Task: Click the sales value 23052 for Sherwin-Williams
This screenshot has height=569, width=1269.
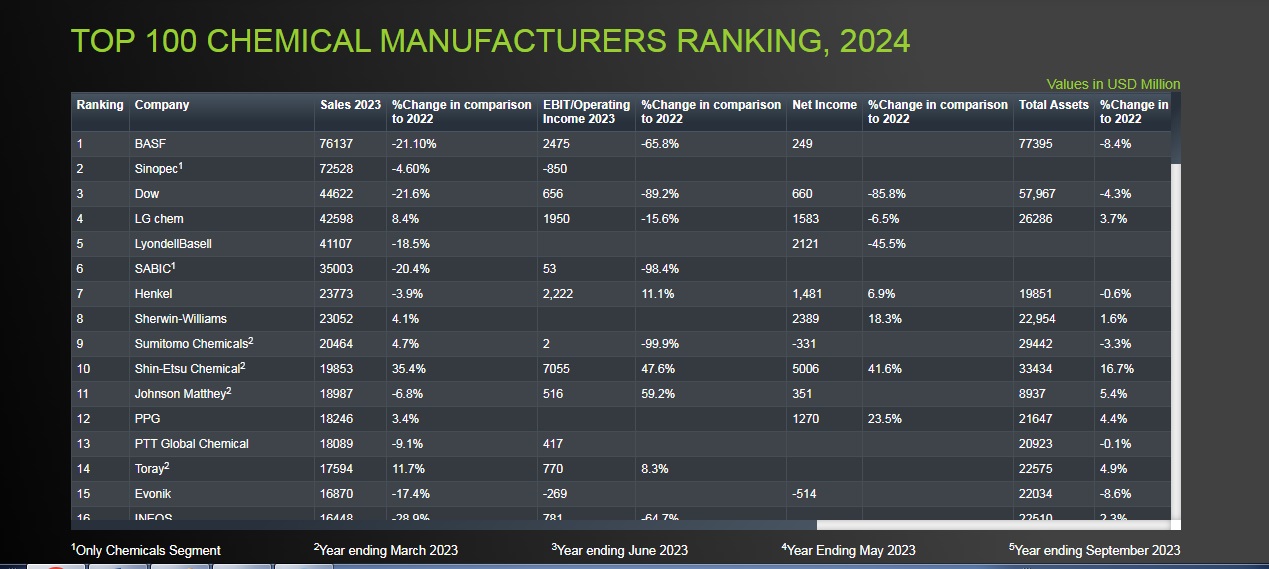Action: (x=337, y=319)
